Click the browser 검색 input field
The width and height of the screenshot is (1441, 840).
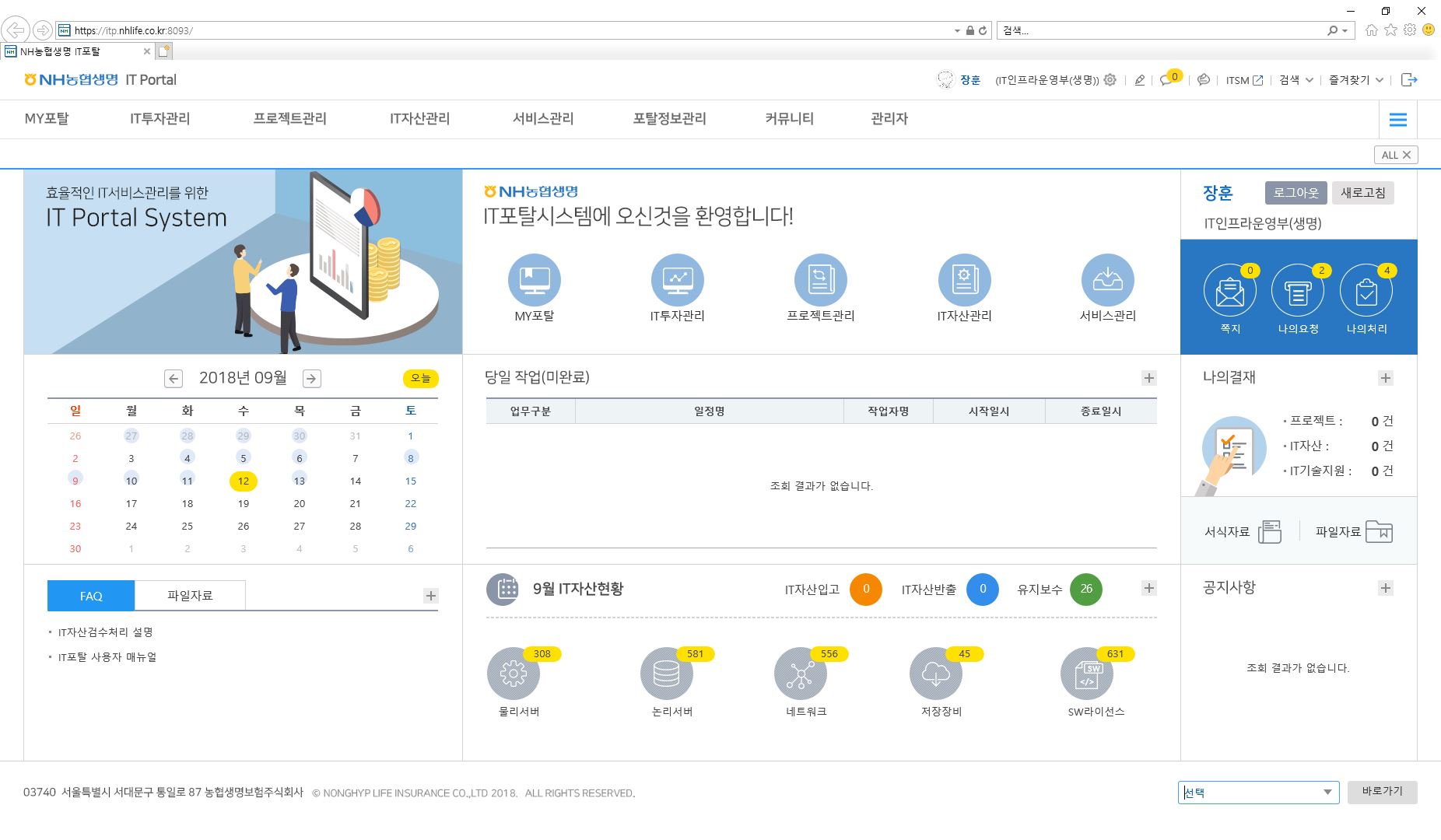[x=1163, y=30]
